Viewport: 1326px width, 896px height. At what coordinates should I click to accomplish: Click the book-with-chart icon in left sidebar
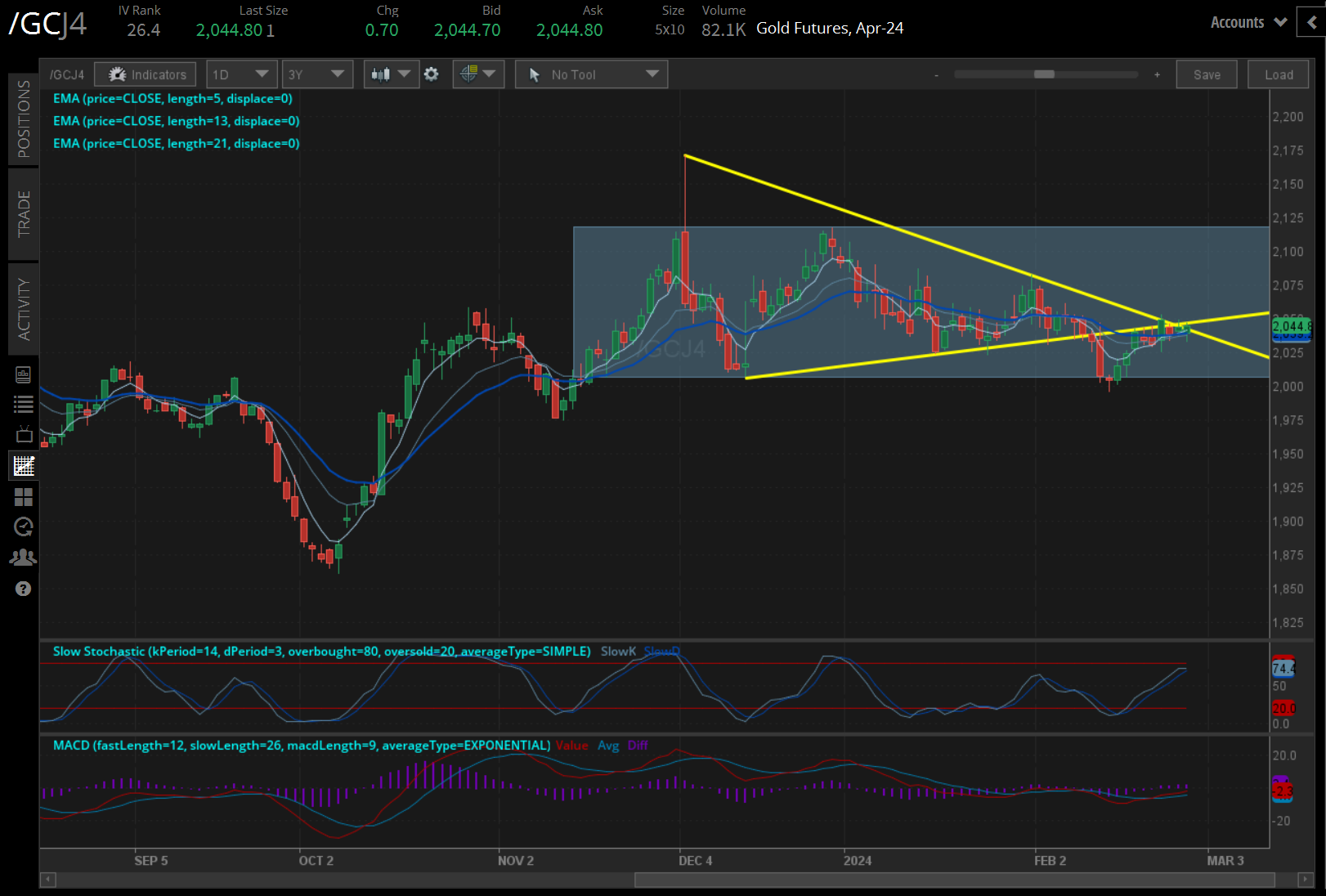24,374
